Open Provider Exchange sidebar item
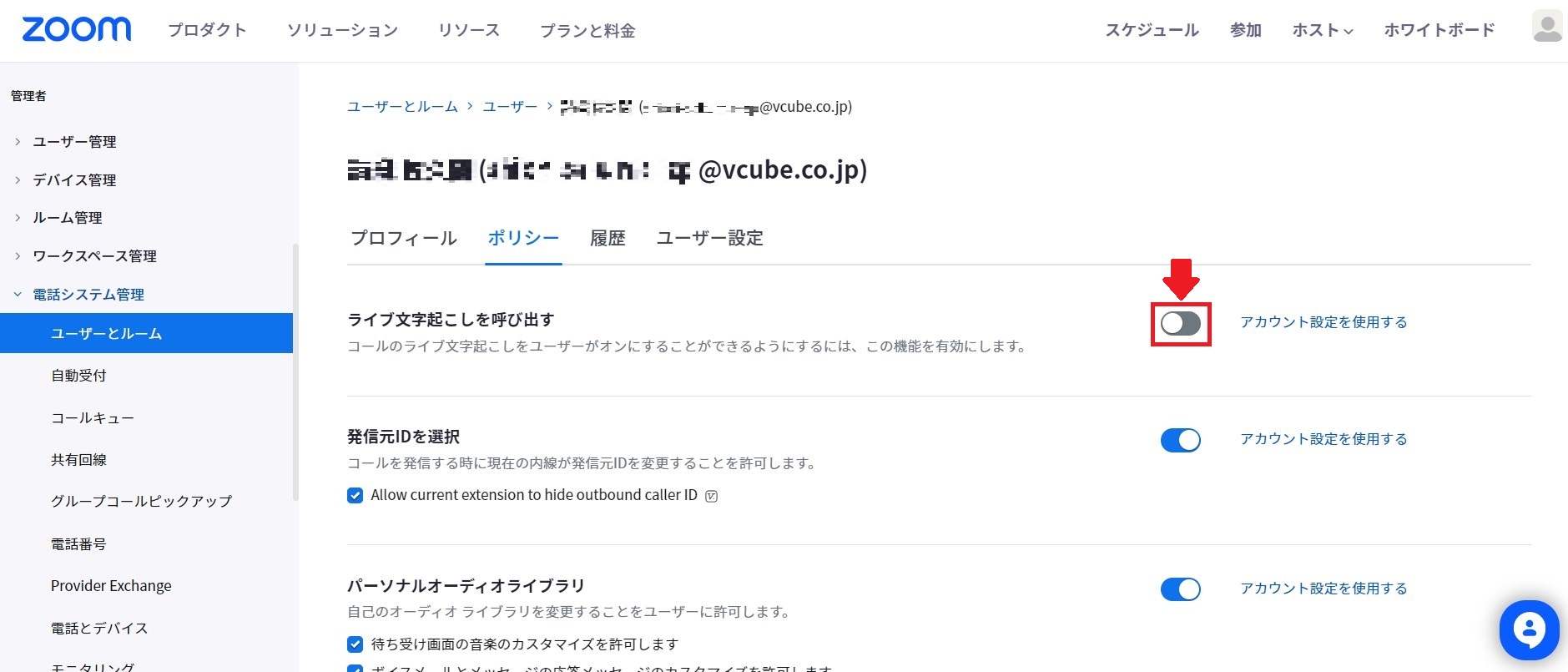Viewport: 1568px width, 672px height. pyautogui.click(x=111, y=586)
